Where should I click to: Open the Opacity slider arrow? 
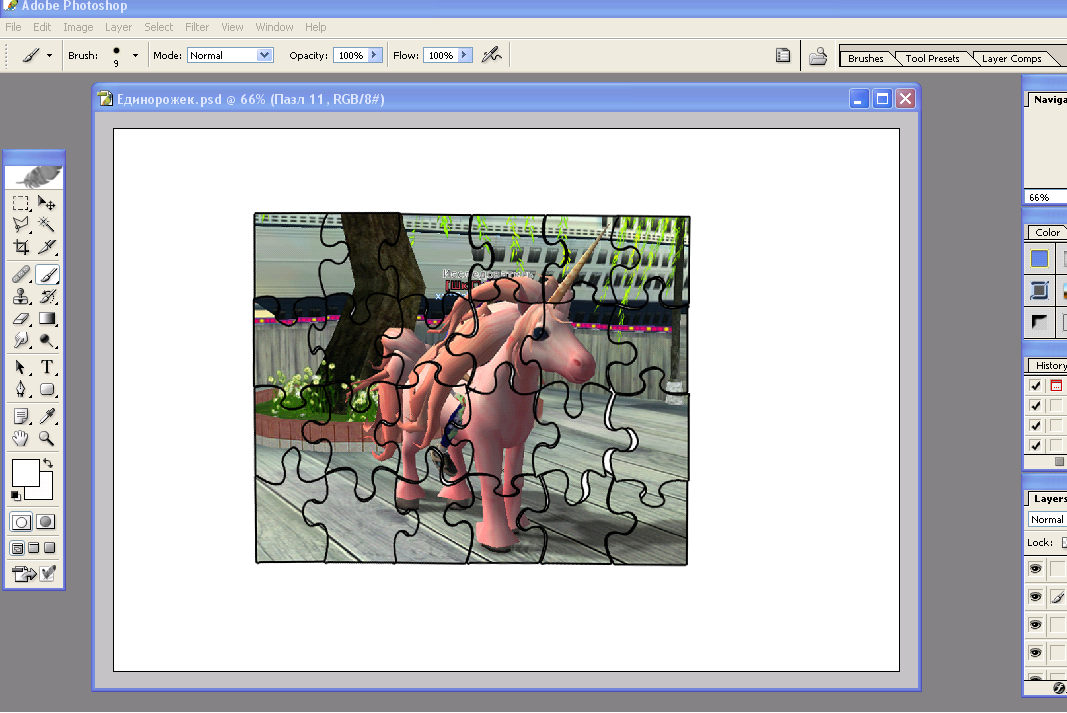[375, 55]
